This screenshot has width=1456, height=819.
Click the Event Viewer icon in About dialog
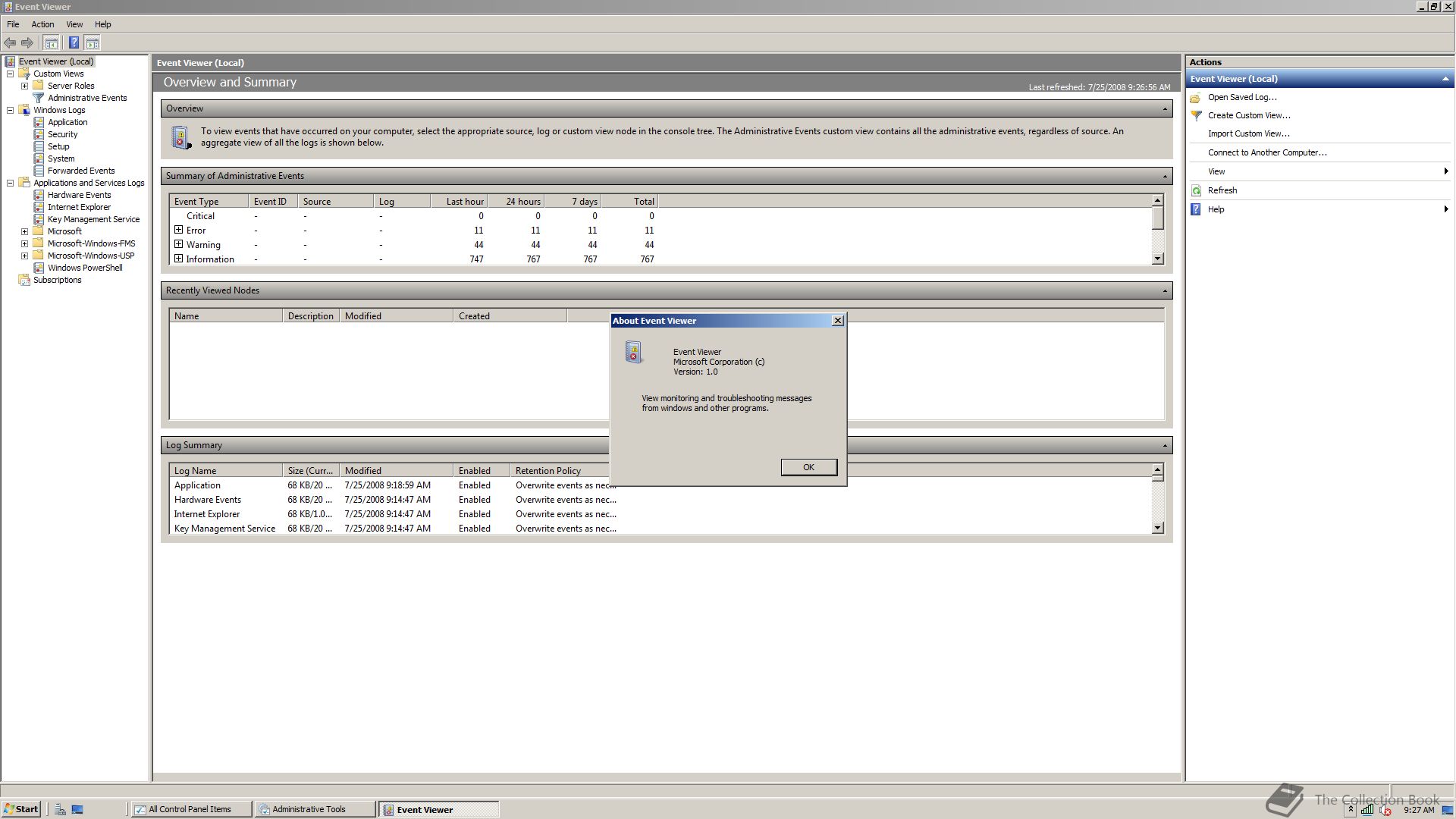coord(634,353)
